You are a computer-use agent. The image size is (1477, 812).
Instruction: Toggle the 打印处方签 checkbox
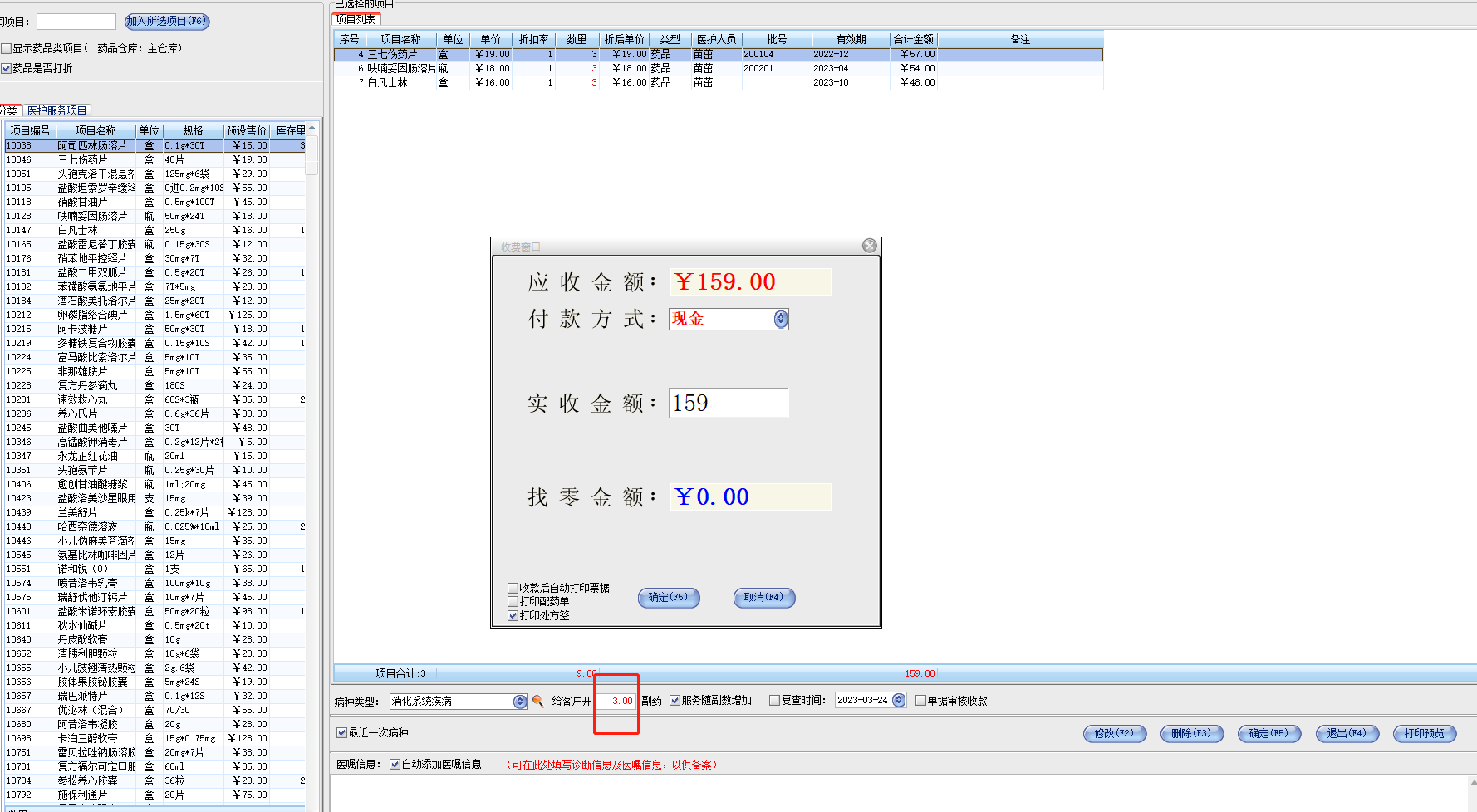tap(513, 615)
